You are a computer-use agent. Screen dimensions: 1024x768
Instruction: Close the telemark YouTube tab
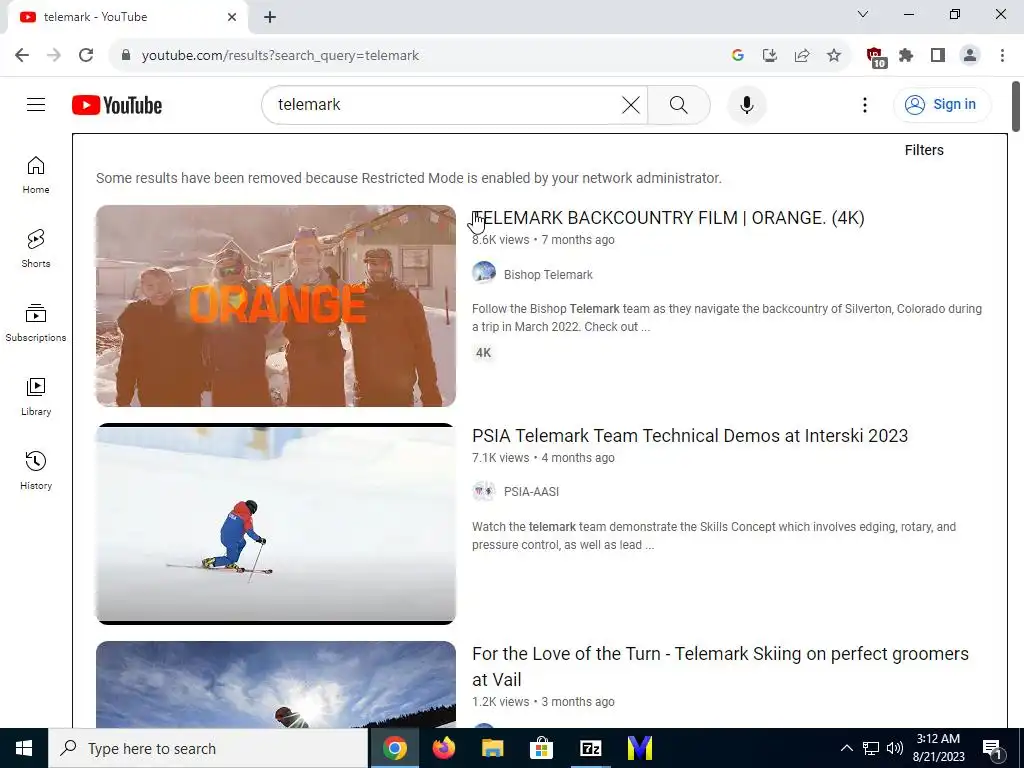point(232,17)
